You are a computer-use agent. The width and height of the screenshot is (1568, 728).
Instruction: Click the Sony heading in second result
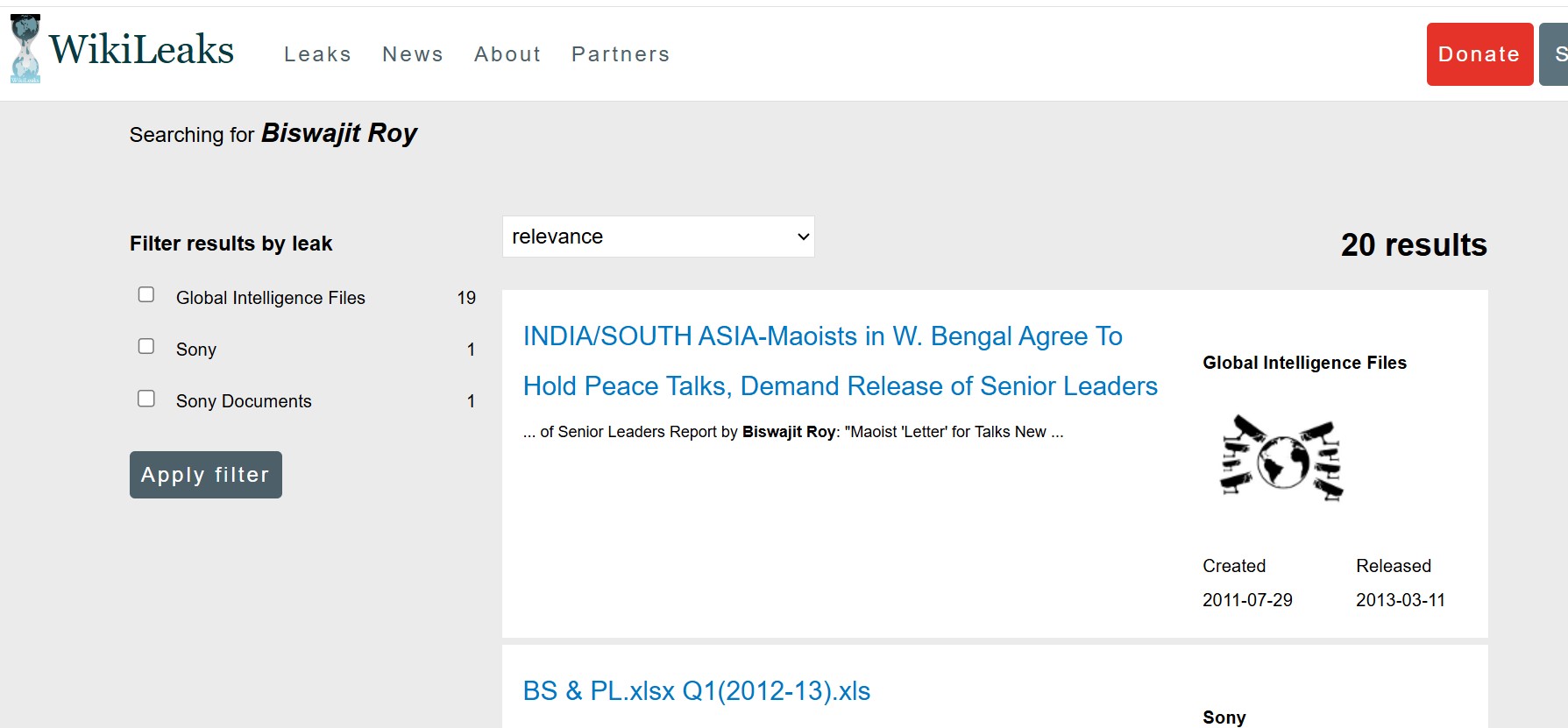[1224, 717]
